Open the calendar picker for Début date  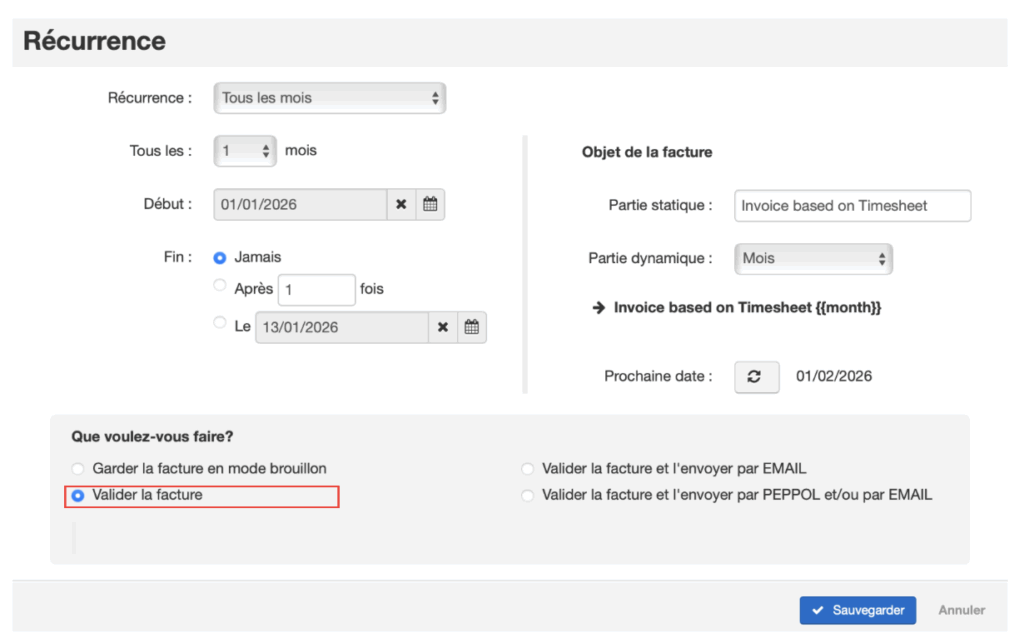click(x=430, y=204)
